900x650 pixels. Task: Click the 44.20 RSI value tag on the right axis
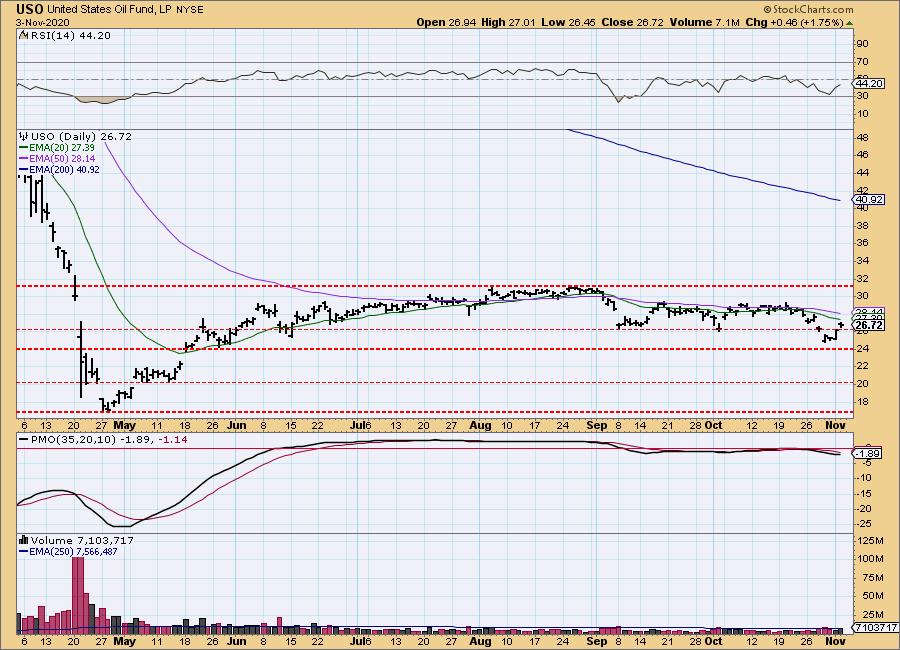click(869, 84)
